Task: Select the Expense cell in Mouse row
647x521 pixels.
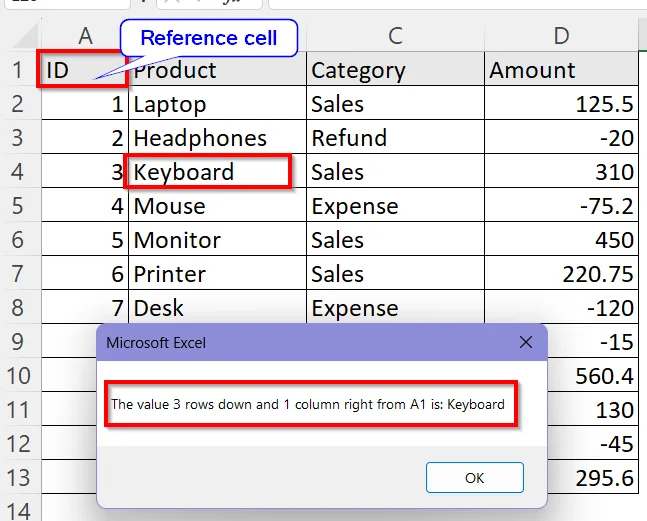Action: 395,205
